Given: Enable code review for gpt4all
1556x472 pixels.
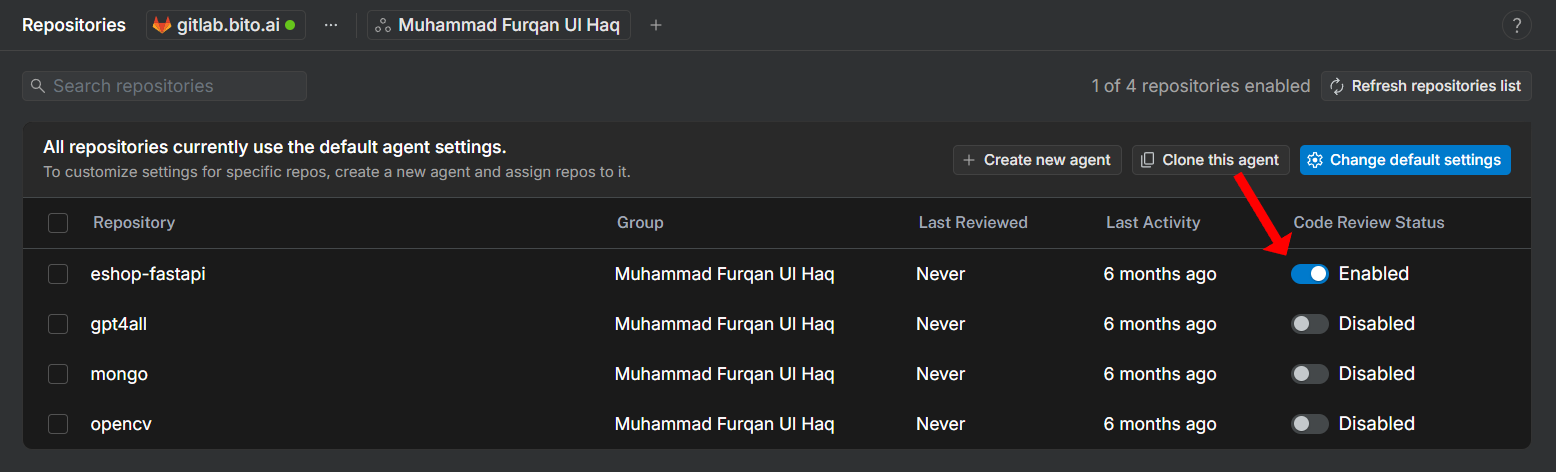Looking at the screenshot, I should click(1309, 324).
